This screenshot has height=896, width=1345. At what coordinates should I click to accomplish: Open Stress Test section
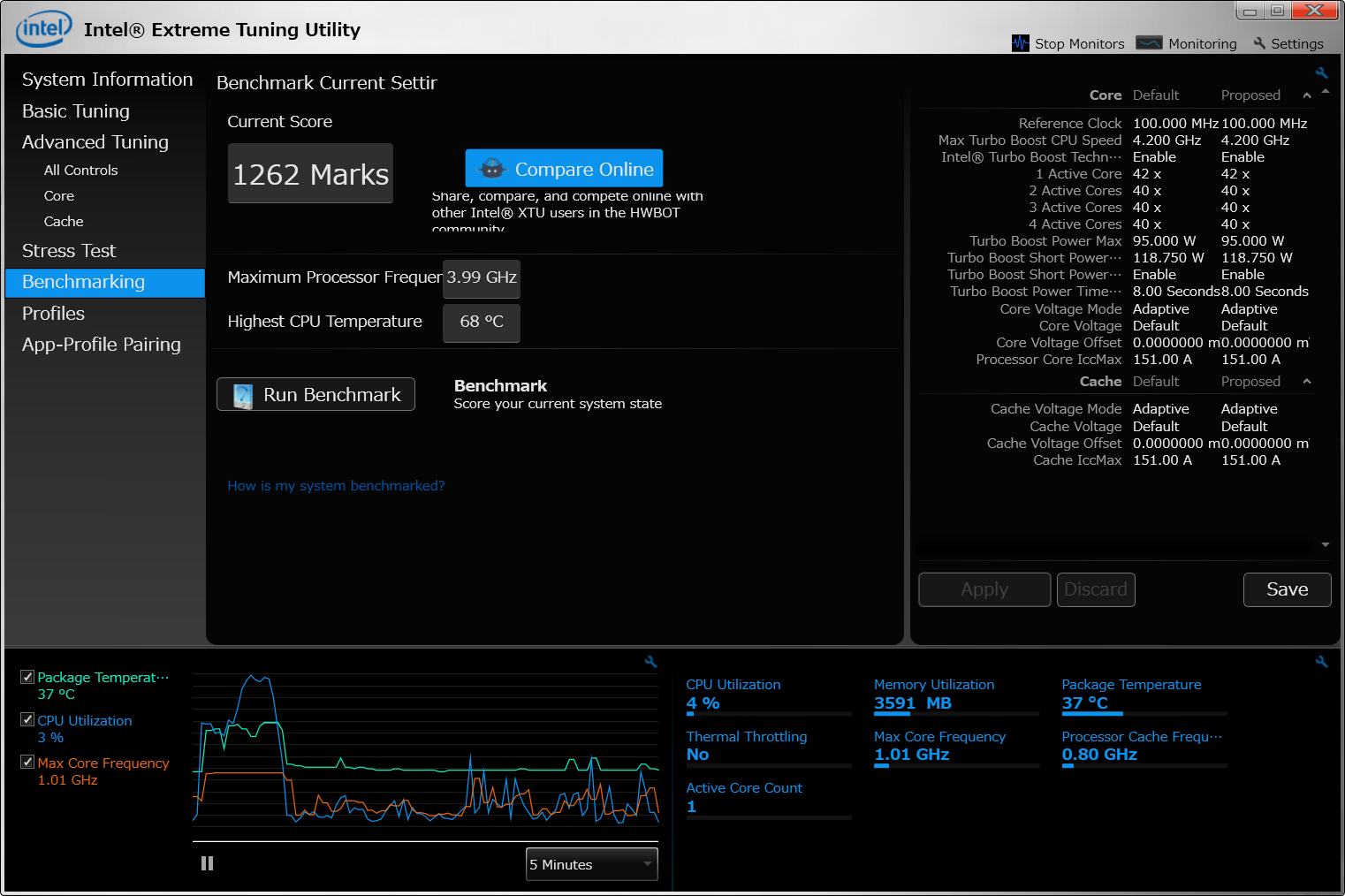tap(69, 251)
